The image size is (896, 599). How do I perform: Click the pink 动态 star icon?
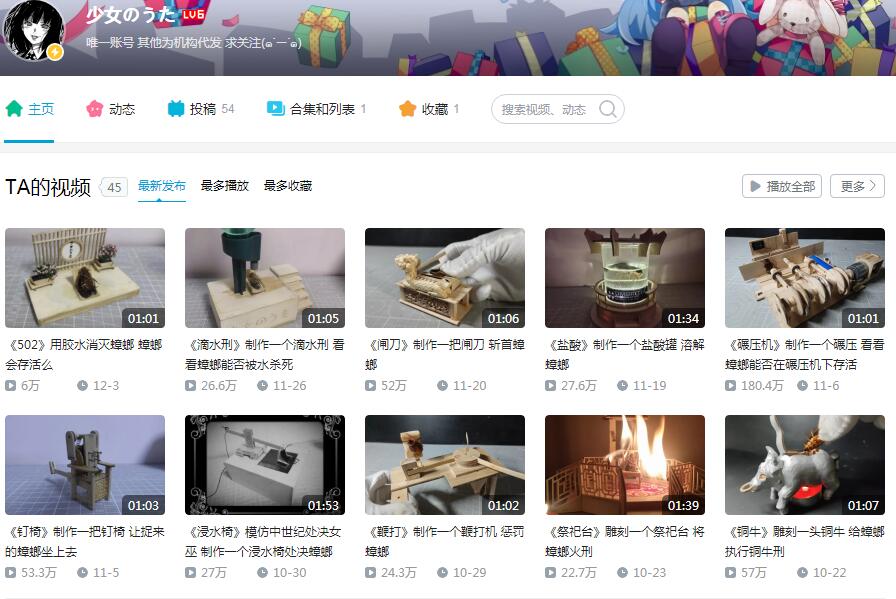pos(95,109)
